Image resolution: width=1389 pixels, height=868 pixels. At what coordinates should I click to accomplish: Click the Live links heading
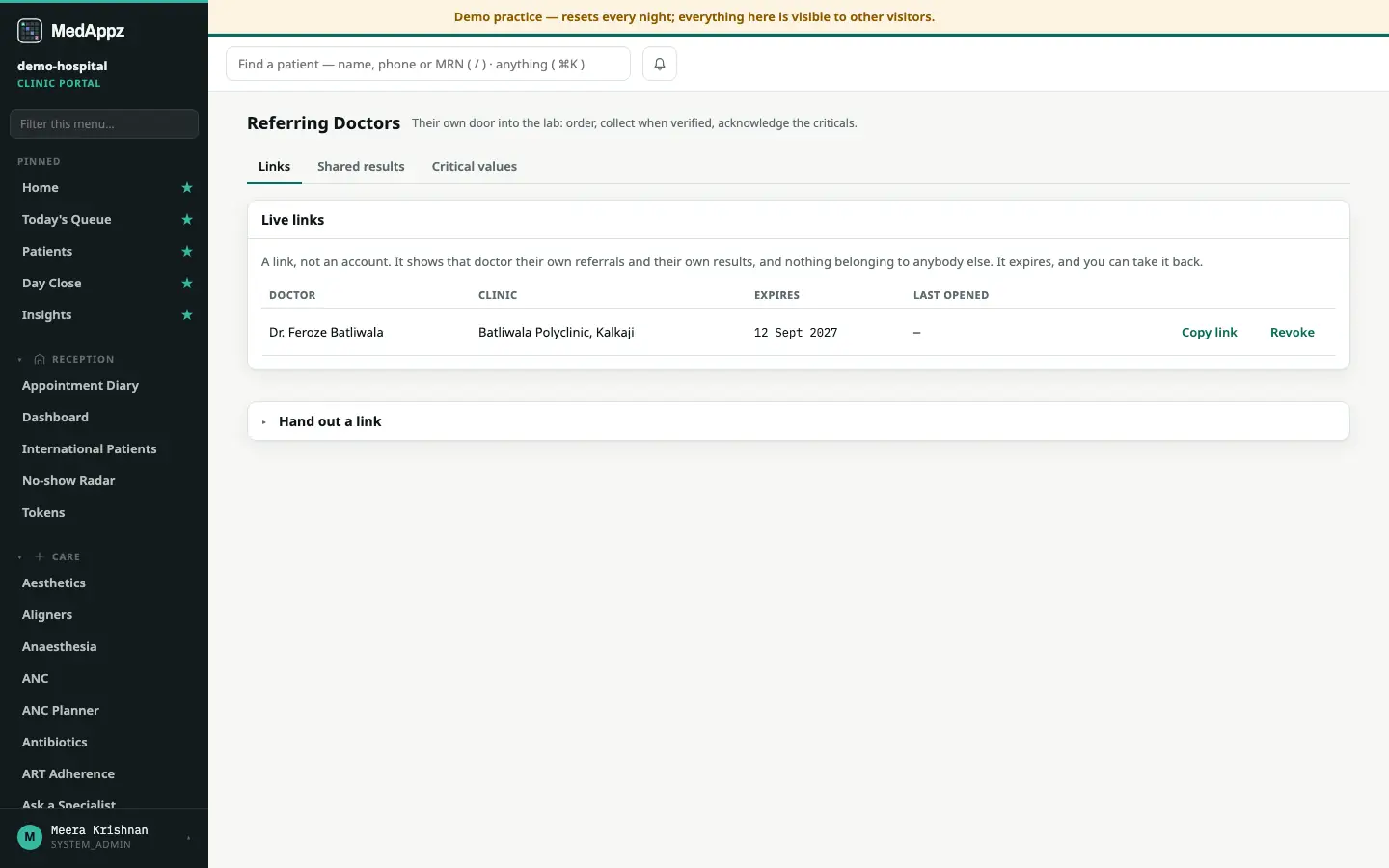pos(292,220)
